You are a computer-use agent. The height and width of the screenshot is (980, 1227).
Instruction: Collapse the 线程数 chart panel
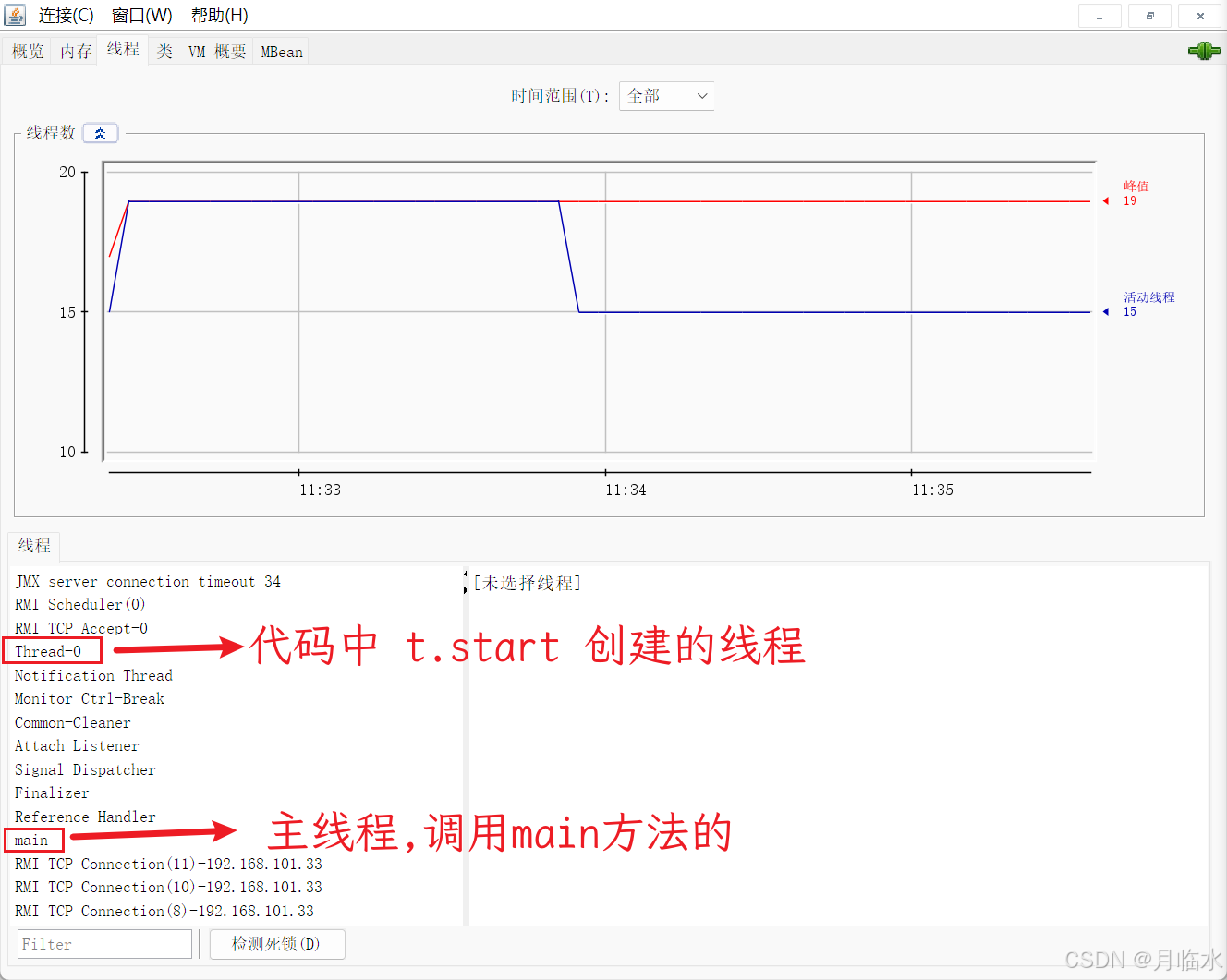coord(100,133)
